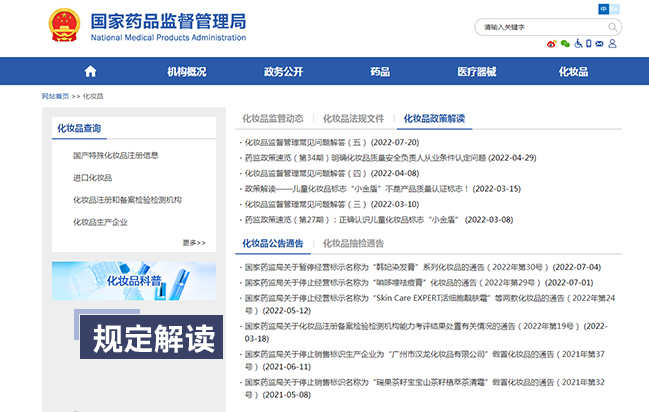The image size is (649, 412).
Task: Go to the home page via house icon
Action: pyautogui.click(x=90, y=72)
